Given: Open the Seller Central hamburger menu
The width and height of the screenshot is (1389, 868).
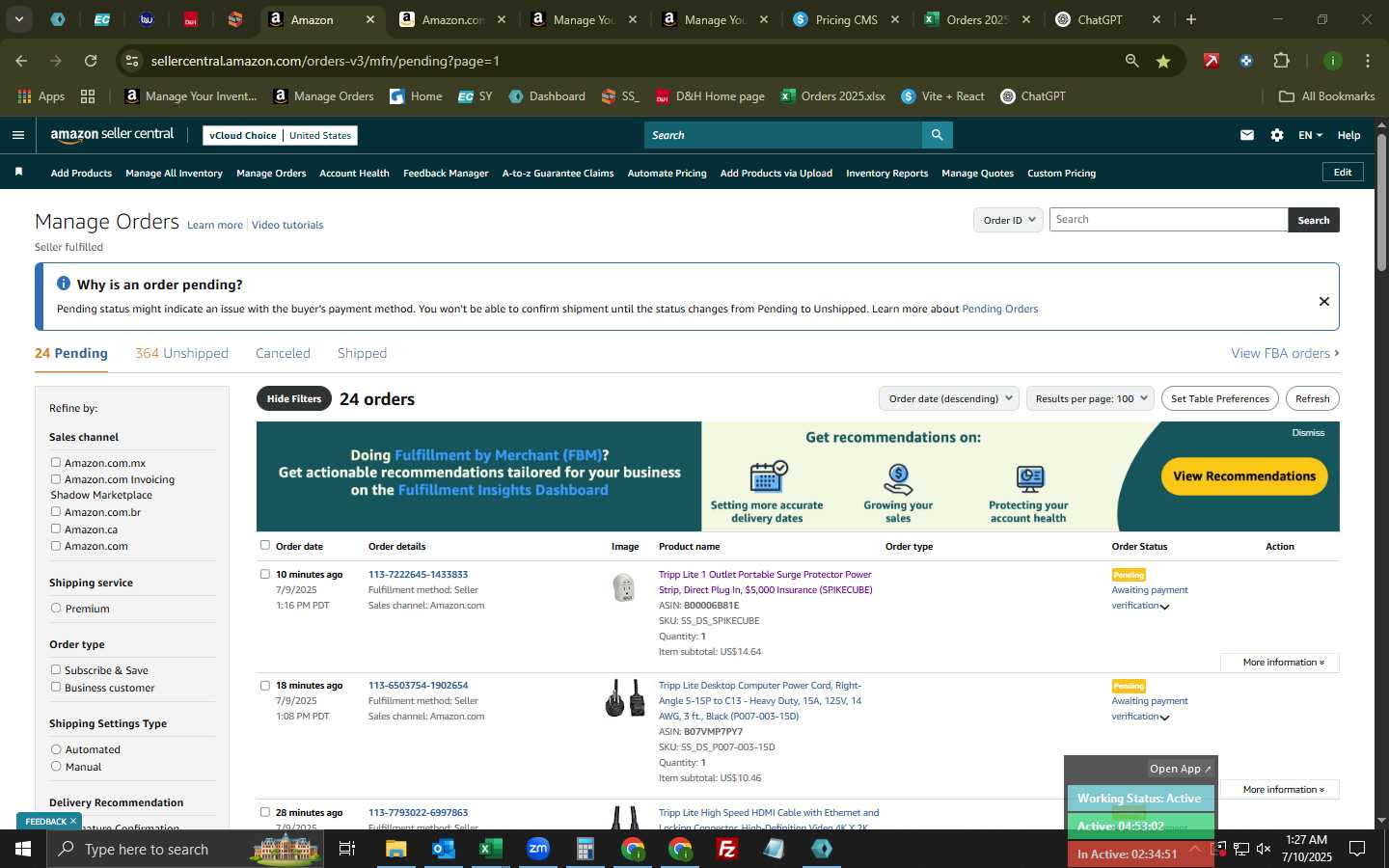Looking at the screenshot, I should tap(17, 135).
